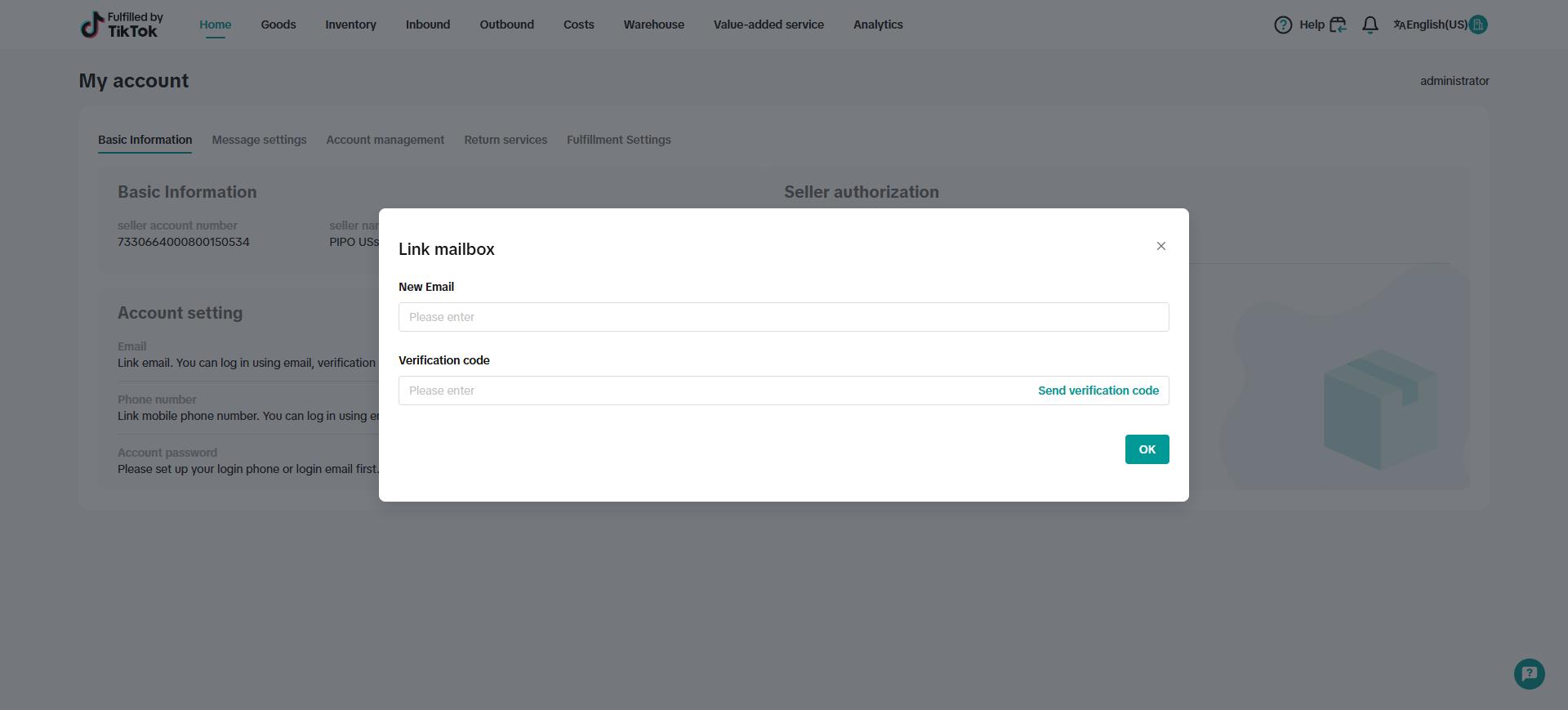Click Send verification code link
The height and width of the screenshot is (710, 1568).
[1098, 391]
